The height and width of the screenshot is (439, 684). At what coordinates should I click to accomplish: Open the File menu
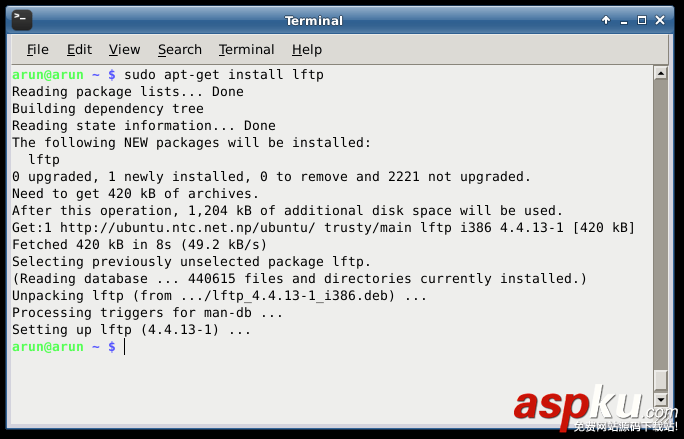[x=38, y=50]
